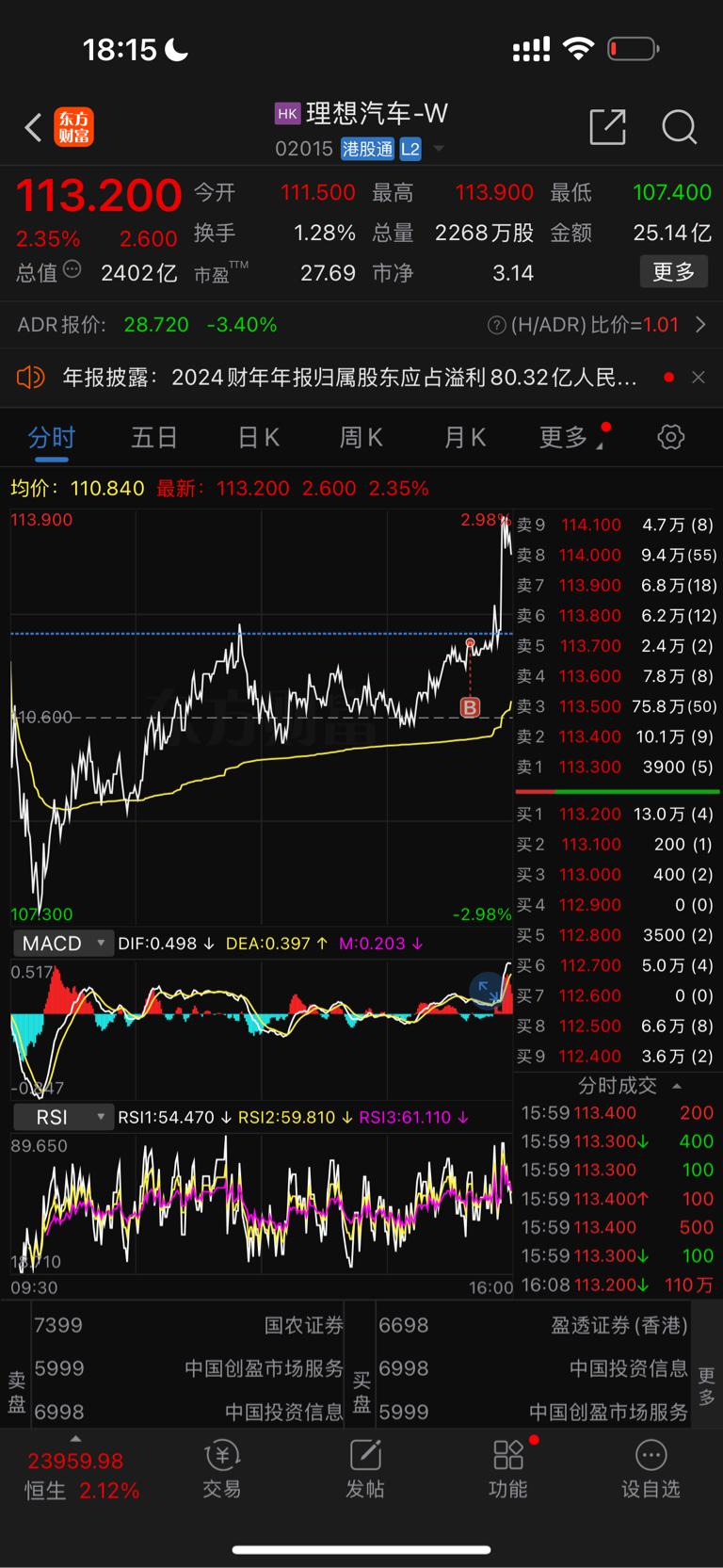Tap the 卖3 113.500 order row
Image resolution: width=723 pixels, height=1568 pixels.
click(617, 706)
